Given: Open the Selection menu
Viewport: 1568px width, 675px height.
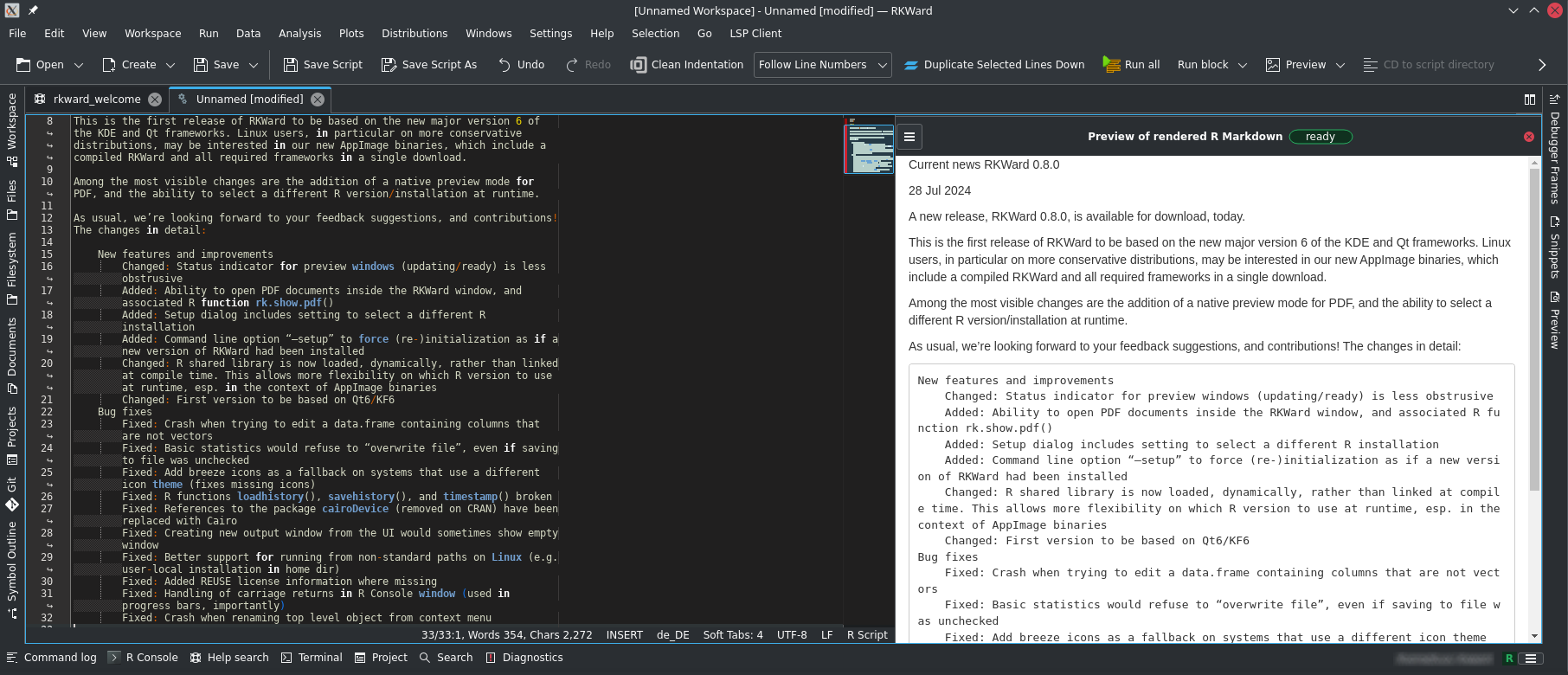Looking at the screenshot, I should 655,34.
